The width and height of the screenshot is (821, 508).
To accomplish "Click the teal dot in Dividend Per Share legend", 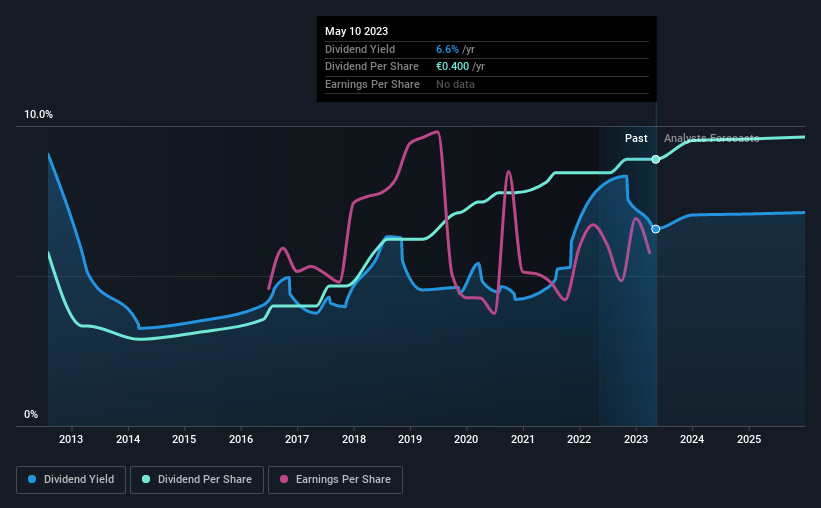I will click(146, 479).
